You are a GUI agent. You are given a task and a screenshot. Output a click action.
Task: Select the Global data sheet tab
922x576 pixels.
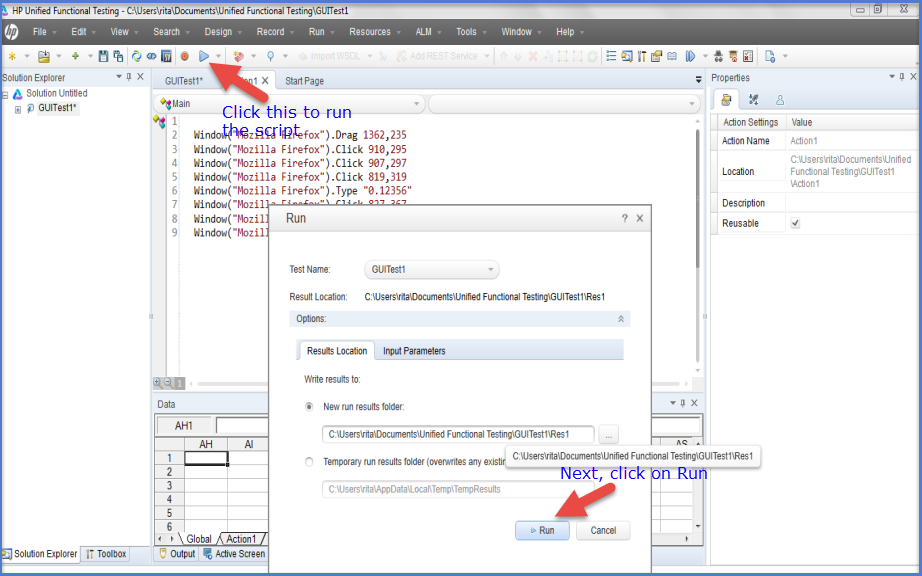[x=199, y=539]
